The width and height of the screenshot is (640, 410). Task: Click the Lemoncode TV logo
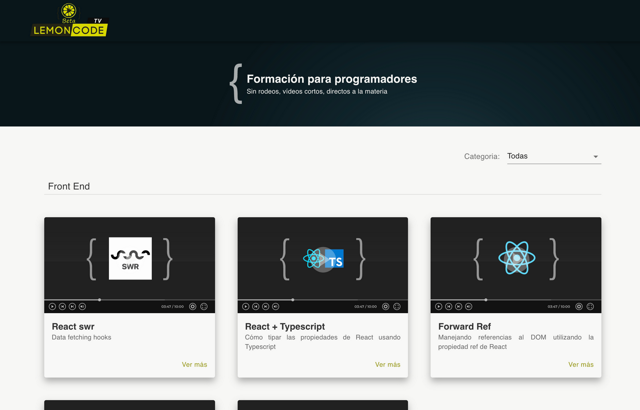click(x=69, y=20)
